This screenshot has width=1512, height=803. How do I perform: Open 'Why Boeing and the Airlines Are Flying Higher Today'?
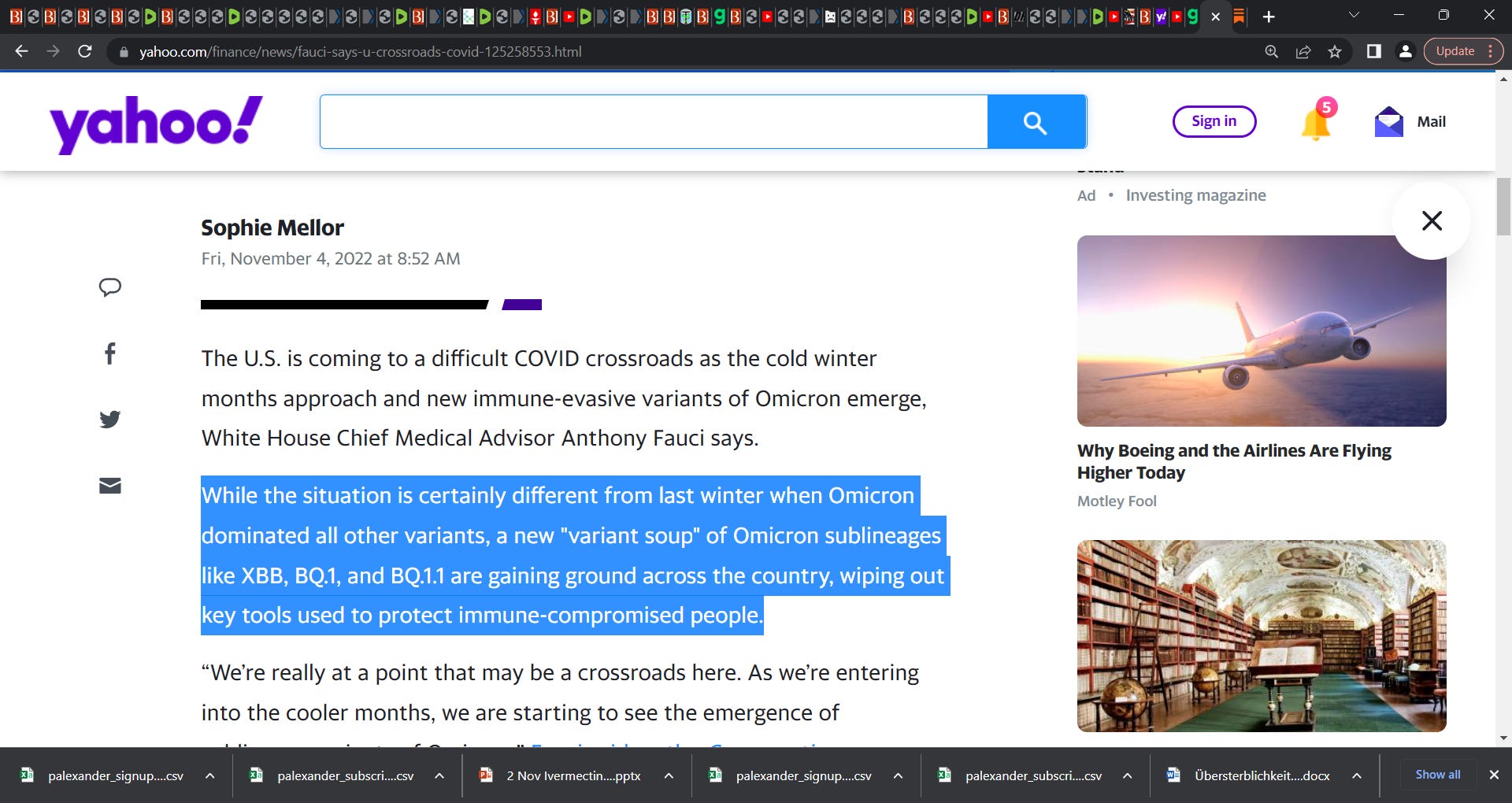1234,461
